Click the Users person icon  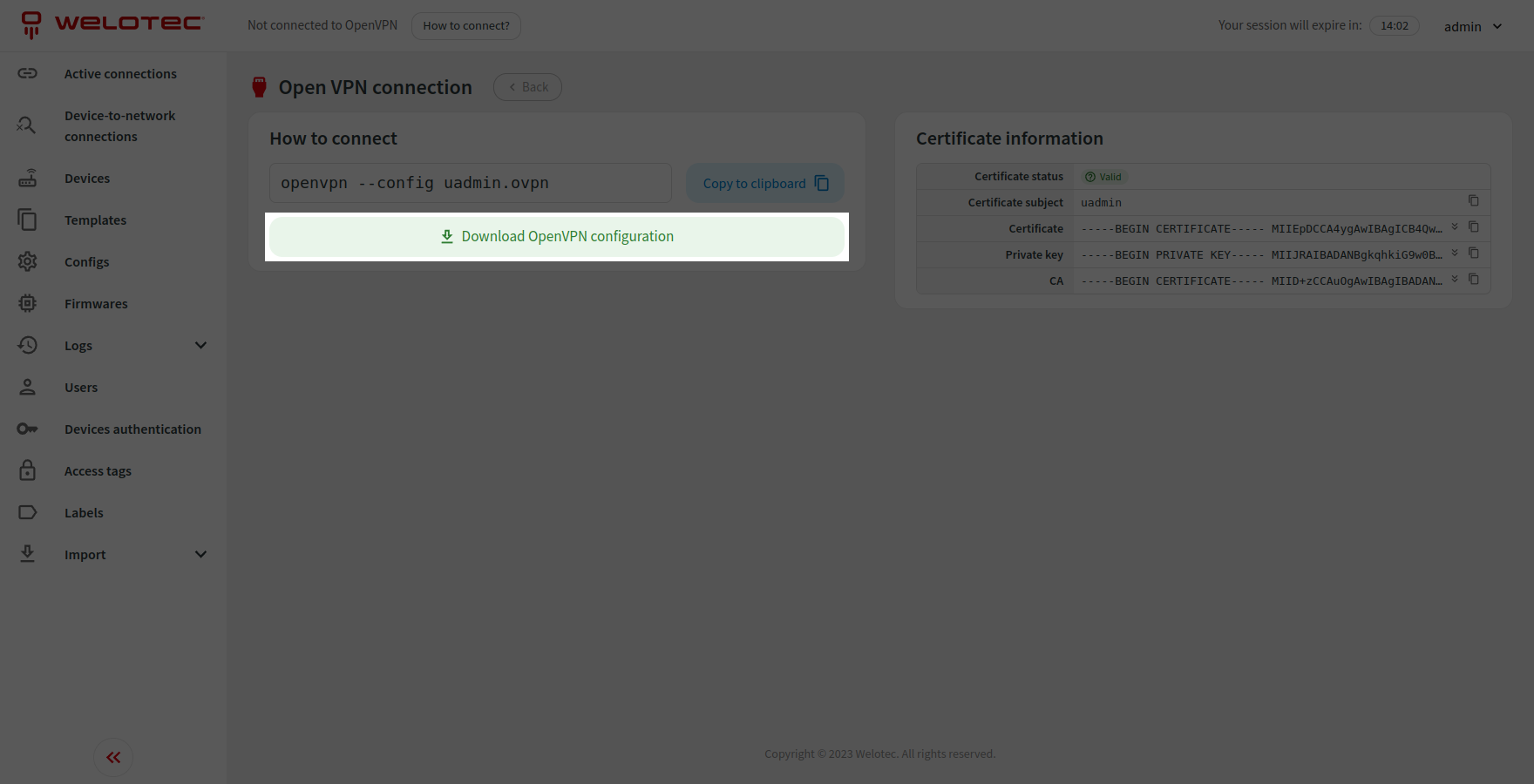pyautogui.click(x=27, y=387)
